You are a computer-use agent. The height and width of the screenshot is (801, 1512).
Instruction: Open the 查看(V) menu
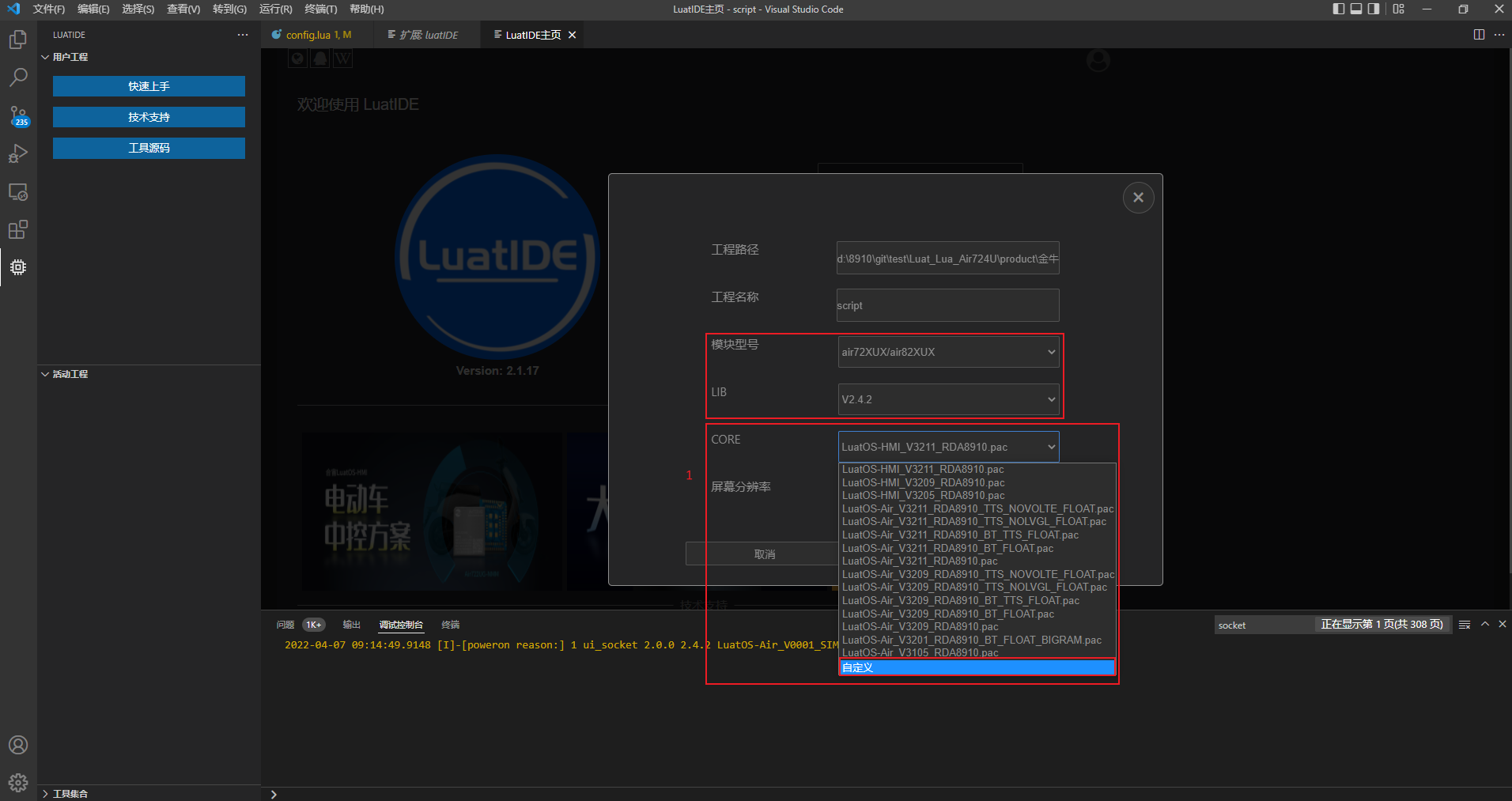point(183,9)
